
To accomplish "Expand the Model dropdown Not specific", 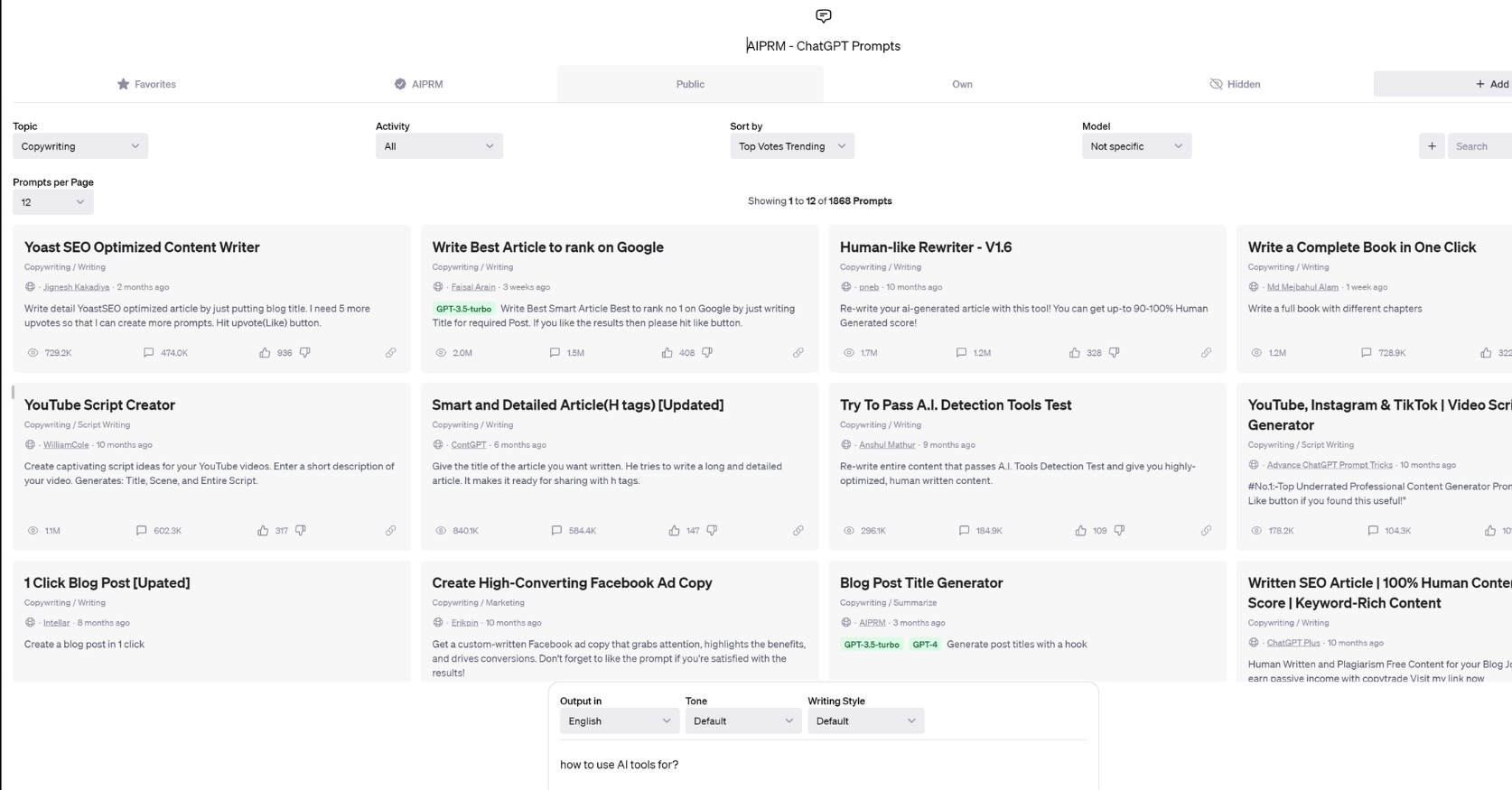I will point(1136,146).
